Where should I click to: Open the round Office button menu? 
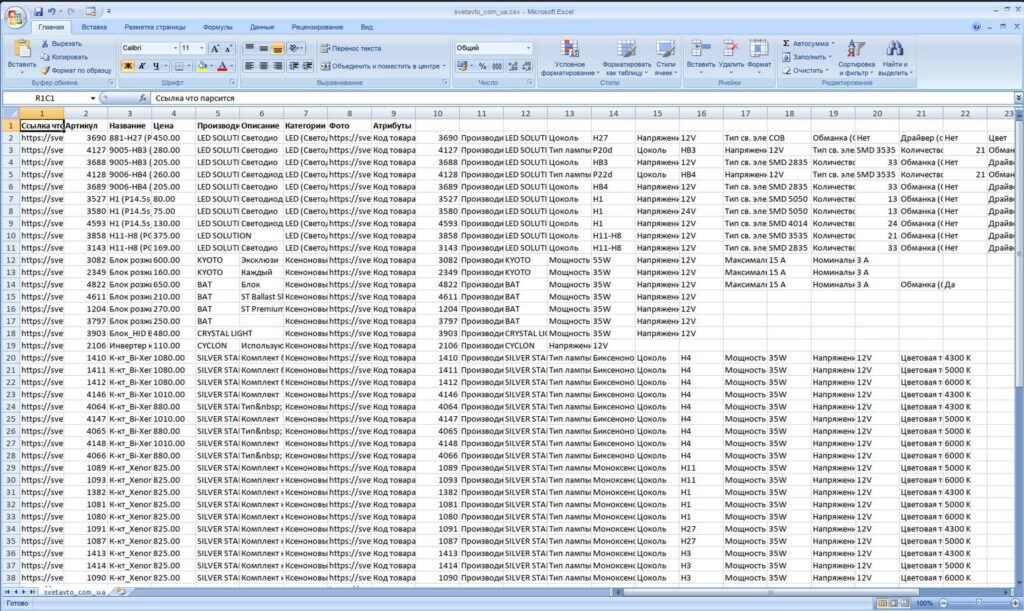[14, 16]
